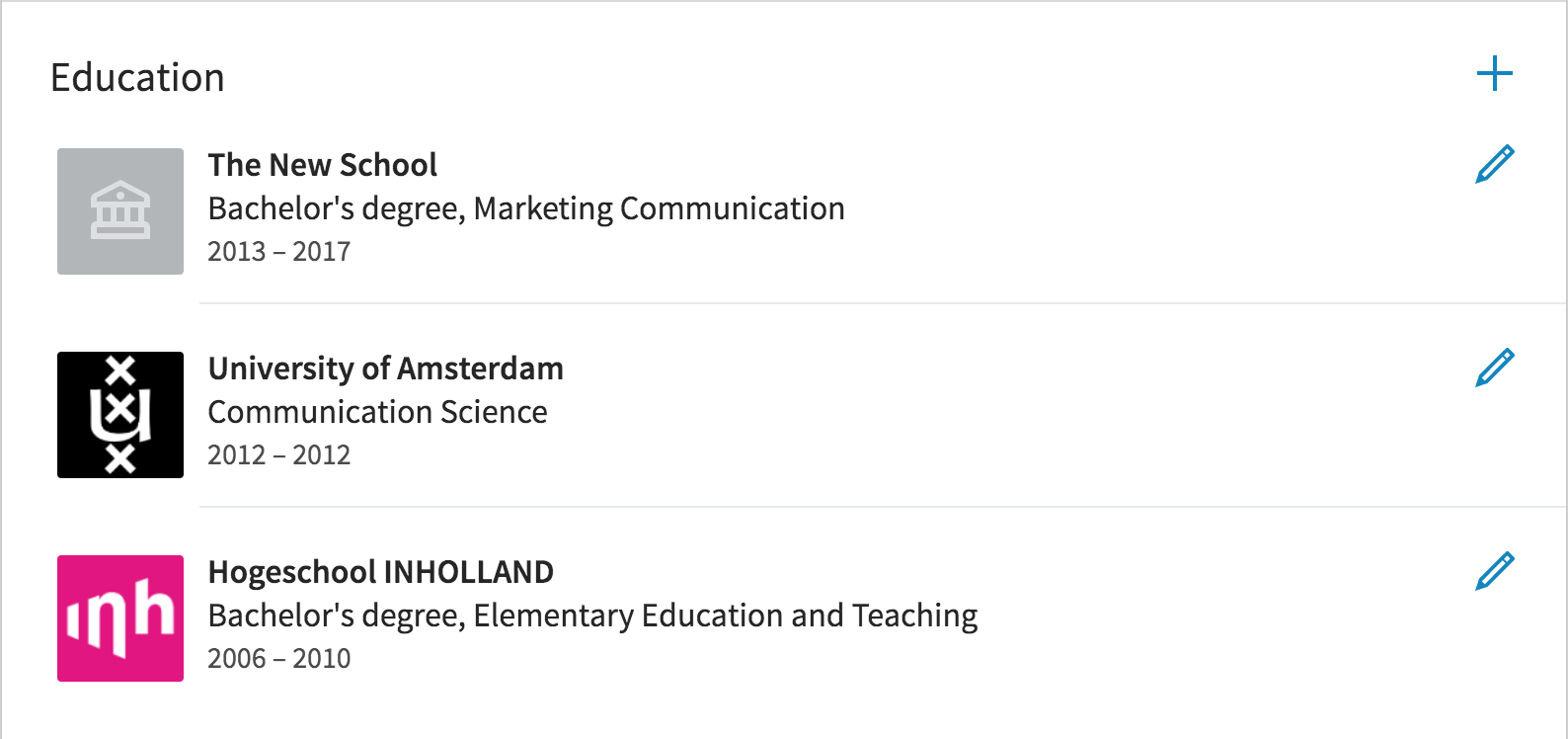The height and width of the screenshot is (739, 1568).
Task: Open University of Amsterdam black logo
Action: pos(120,415)
